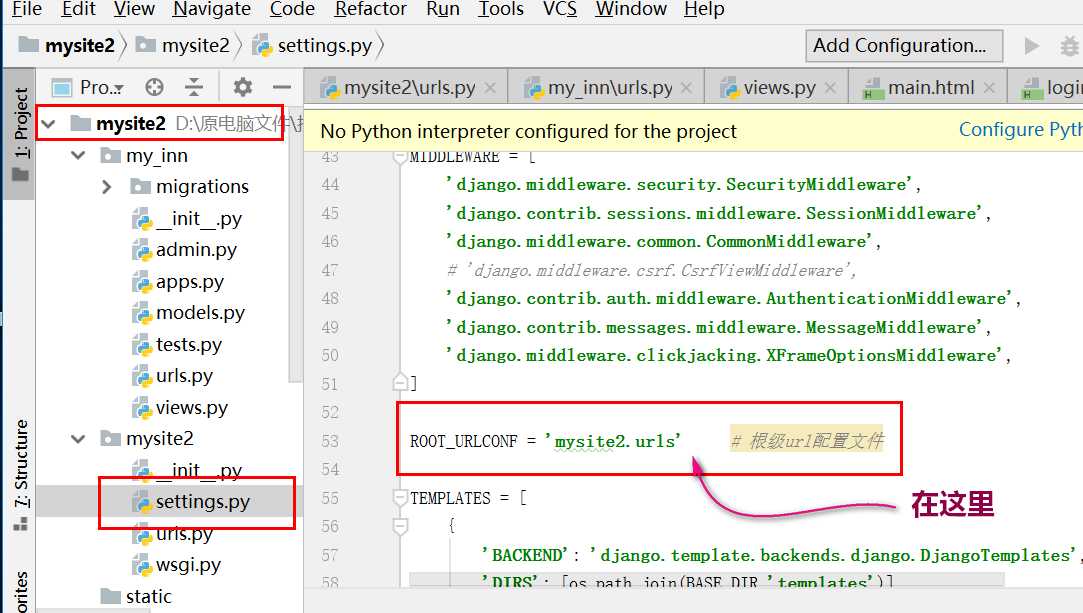This screenshot has width=1083, height=613.
Task: Click commented CsrfViewMiddleware line
Action: (x=652, y=270)
